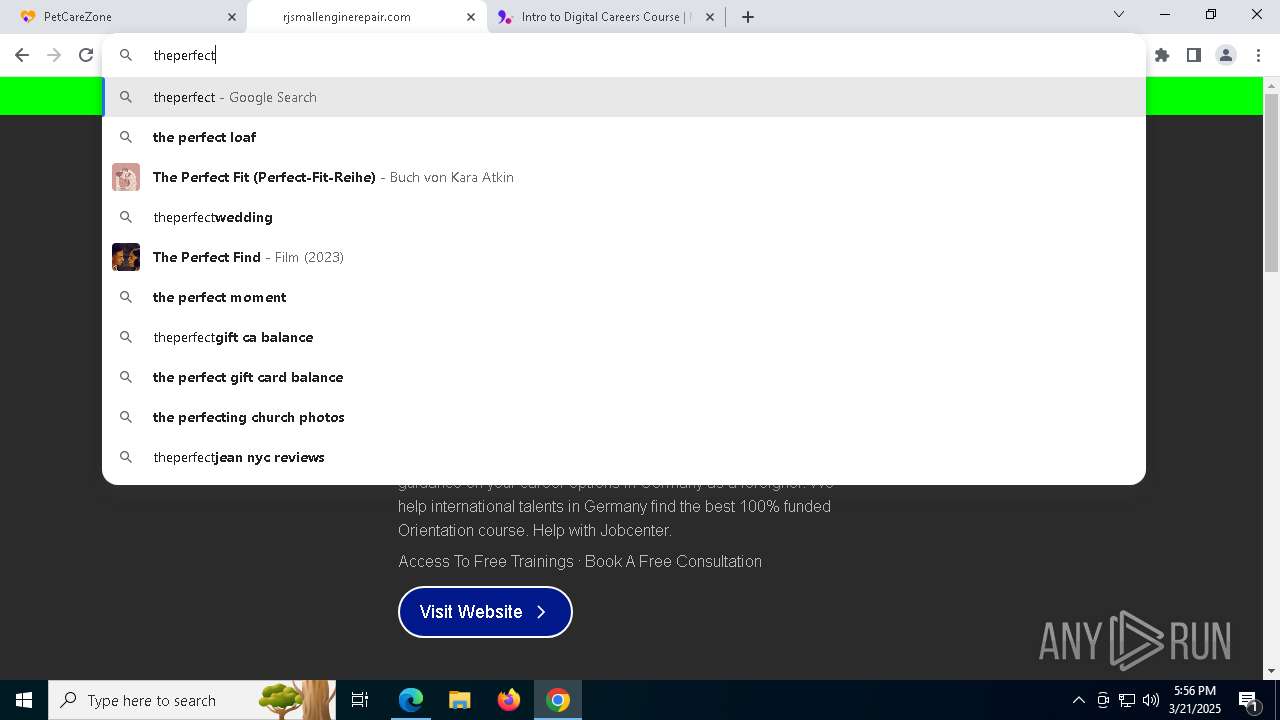Close the PetCareZone tab
Screen dimensions: 1280x720
[x=232, y=17]
